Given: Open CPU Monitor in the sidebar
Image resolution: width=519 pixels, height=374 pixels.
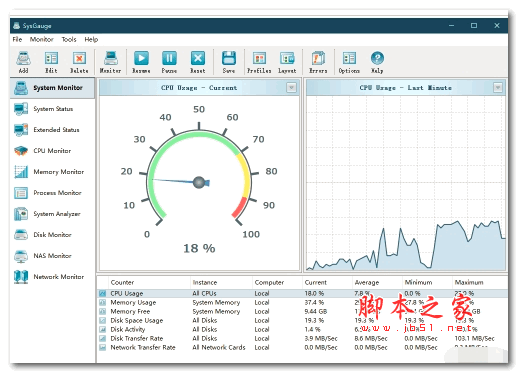Looking at the screenshot, I should [52, 151].
